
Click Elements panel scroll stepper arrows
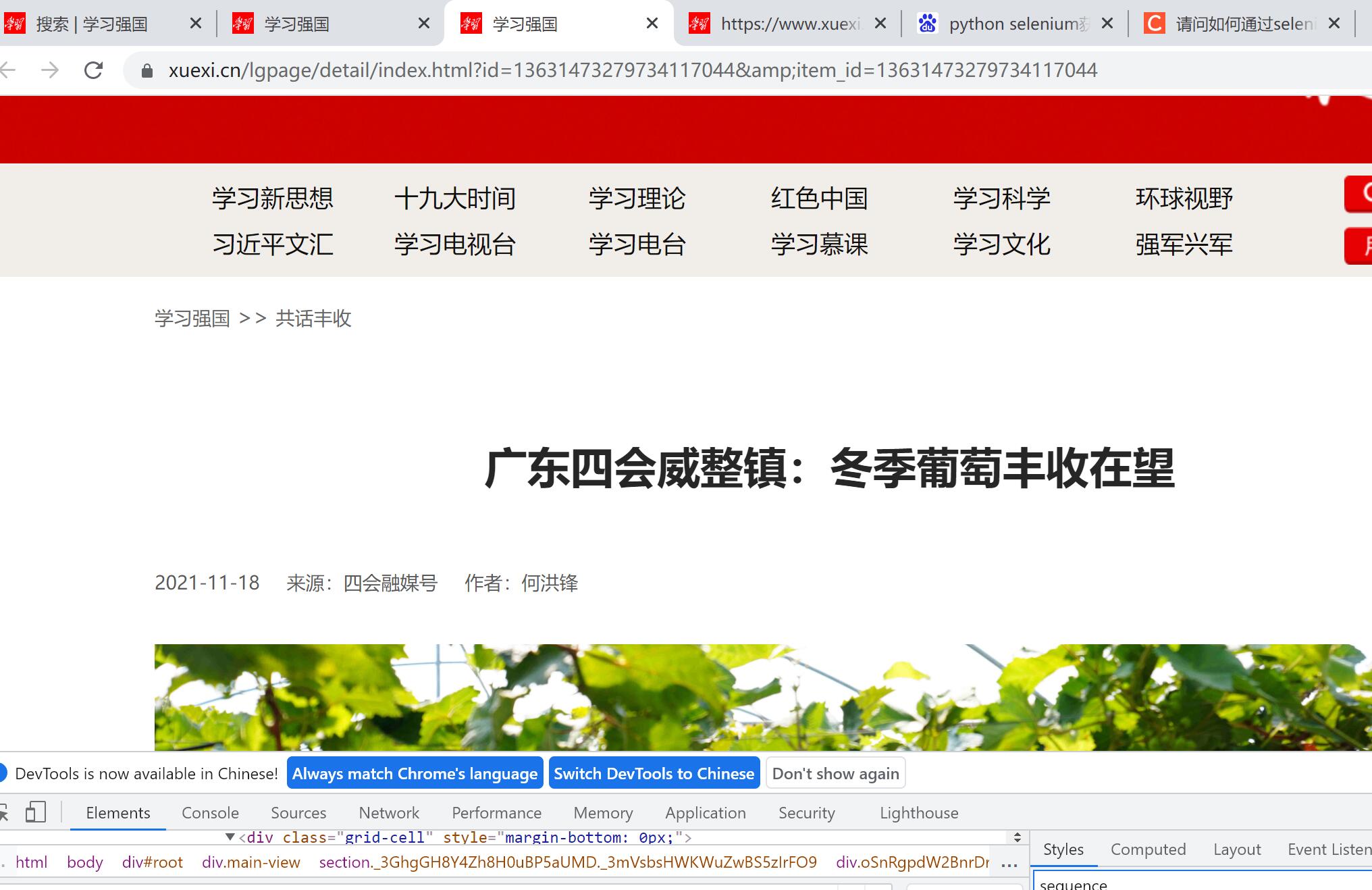[x=1018, y=837]
